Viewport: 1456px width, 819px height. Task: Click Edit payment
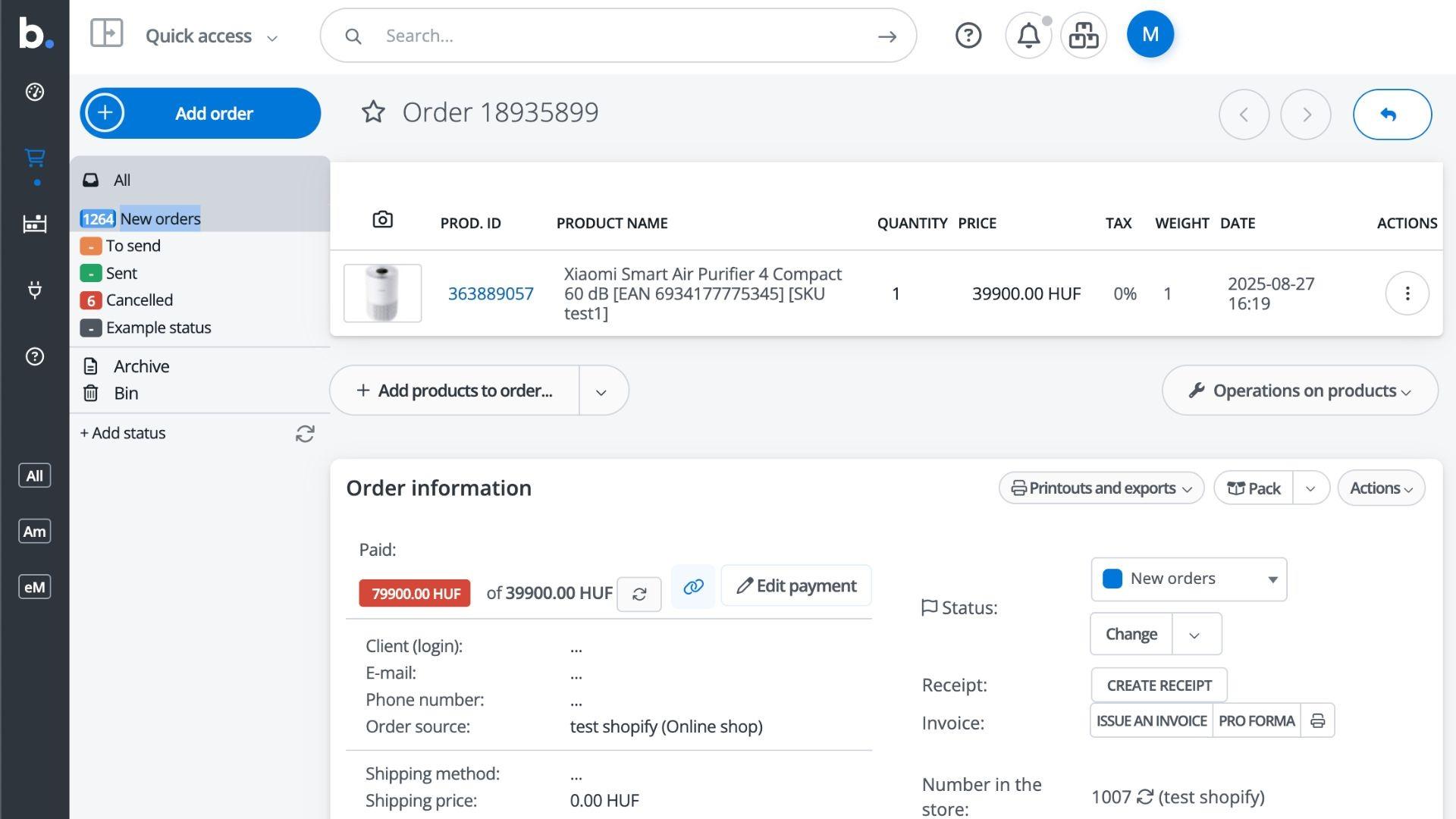point(796,585)
